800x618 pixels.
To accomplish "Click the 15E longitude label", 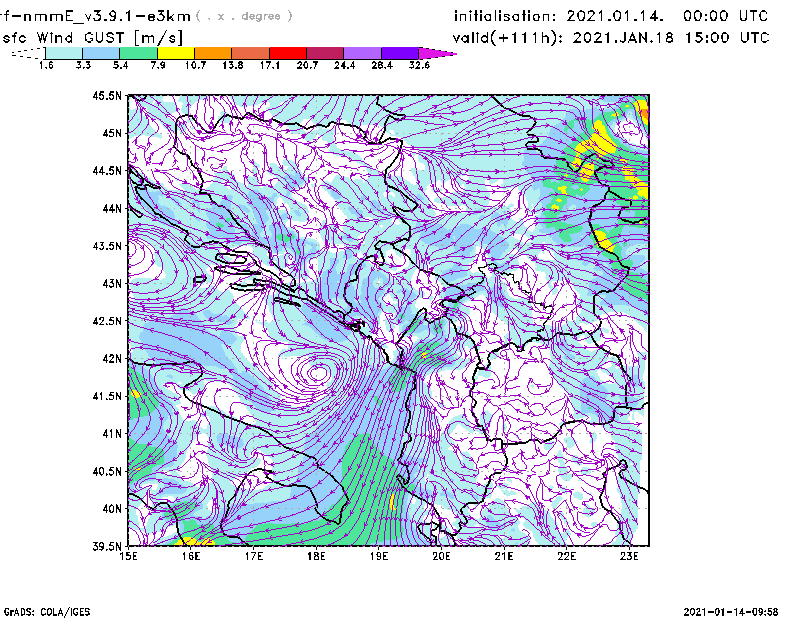I will pyautogui.click(x=128, y=556).
